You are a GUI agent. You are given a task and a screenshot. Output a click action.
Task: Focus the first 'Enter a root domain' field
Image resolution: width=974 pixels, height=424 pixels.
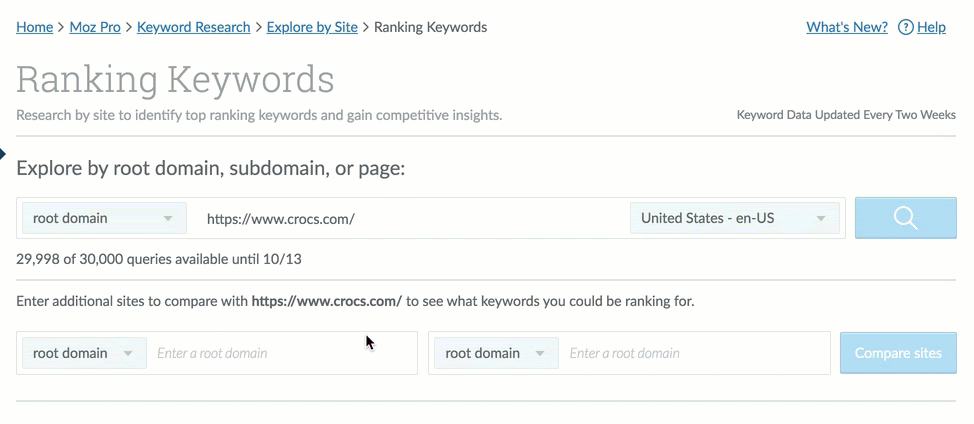(280, 353)
